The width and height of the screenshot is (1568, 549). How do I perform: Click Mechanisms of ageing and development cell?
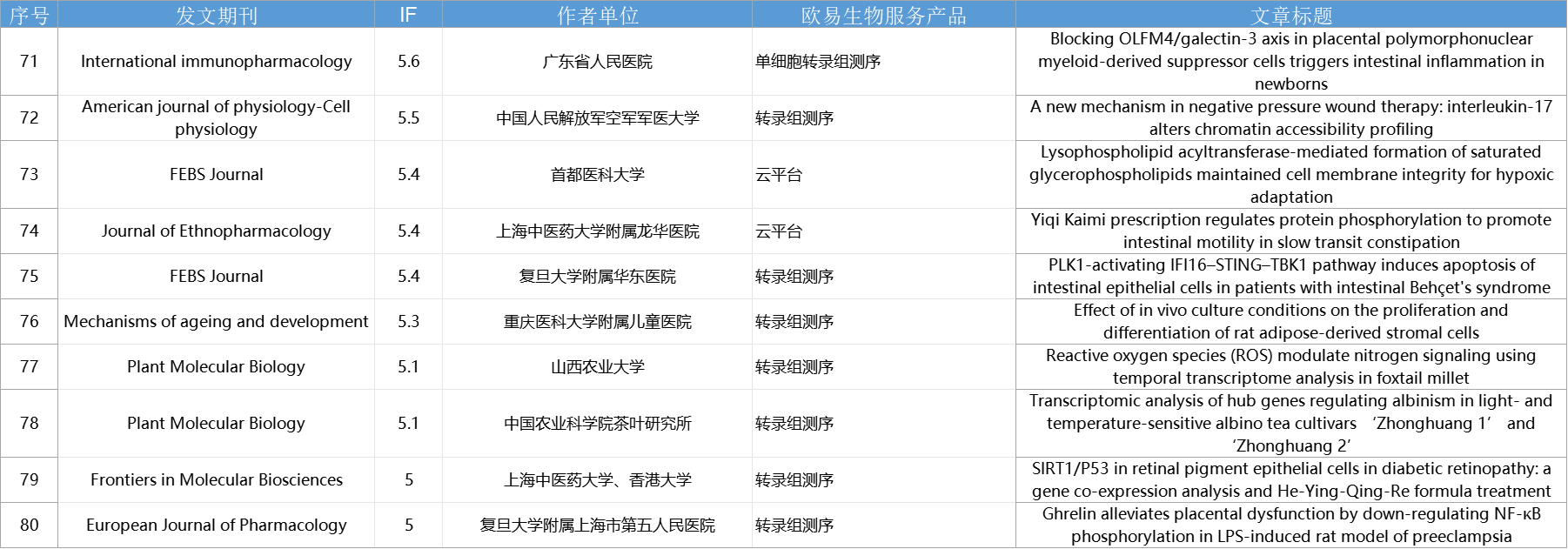216,322
